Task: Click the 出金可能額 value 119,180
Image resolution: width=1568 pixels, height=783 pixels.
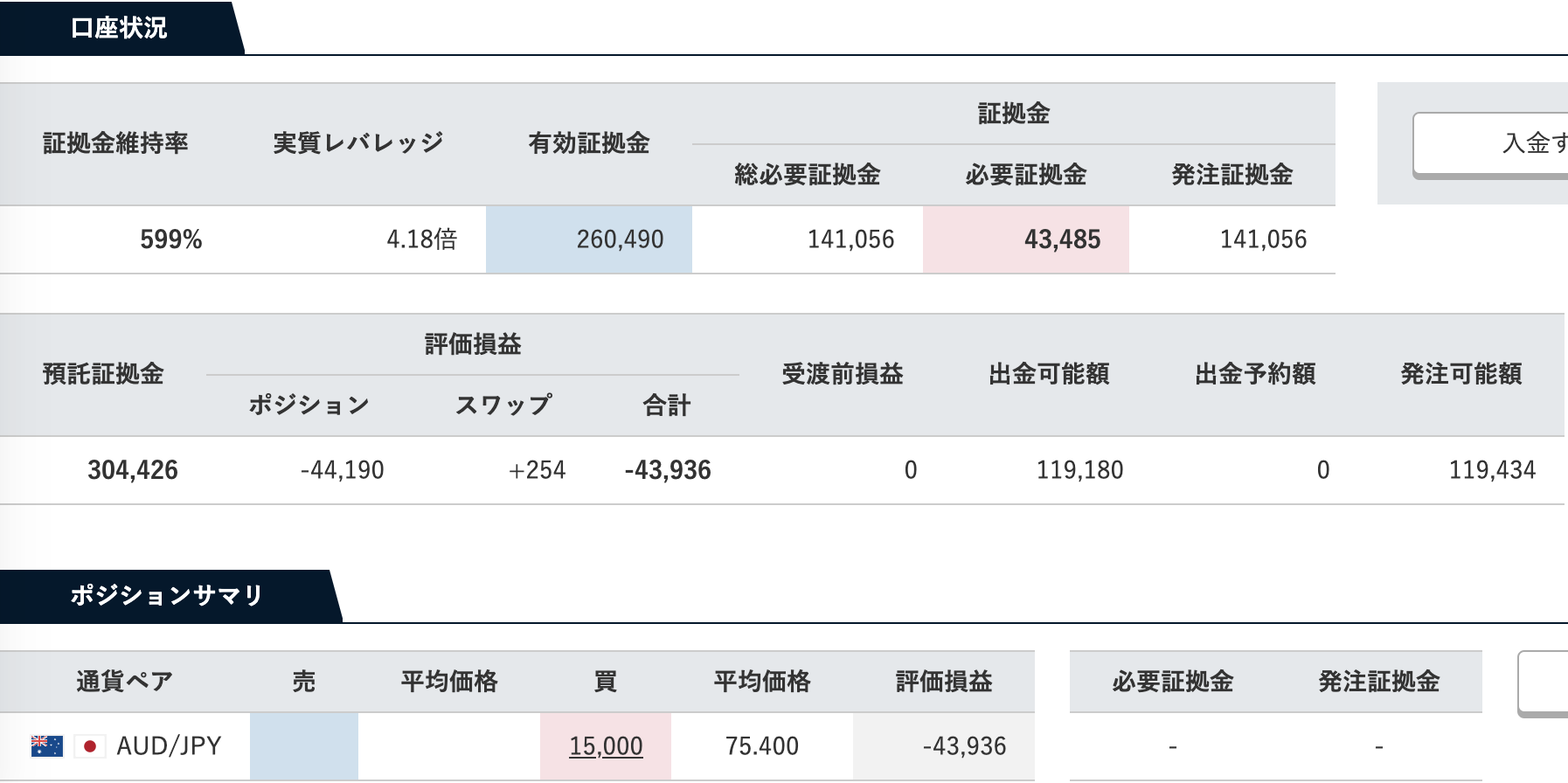Action: pyautogui.click(x=1080, y=470)
